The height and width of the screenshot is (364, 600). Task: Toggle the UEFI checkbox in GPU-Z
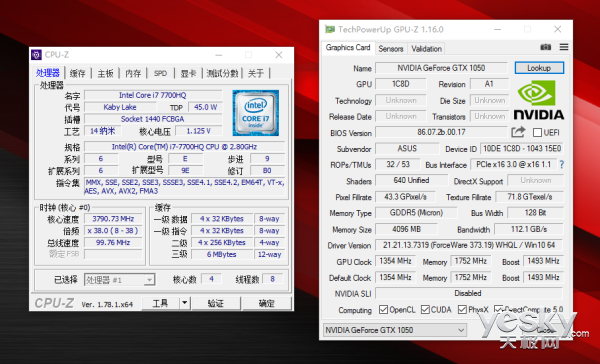click(537, 132)
